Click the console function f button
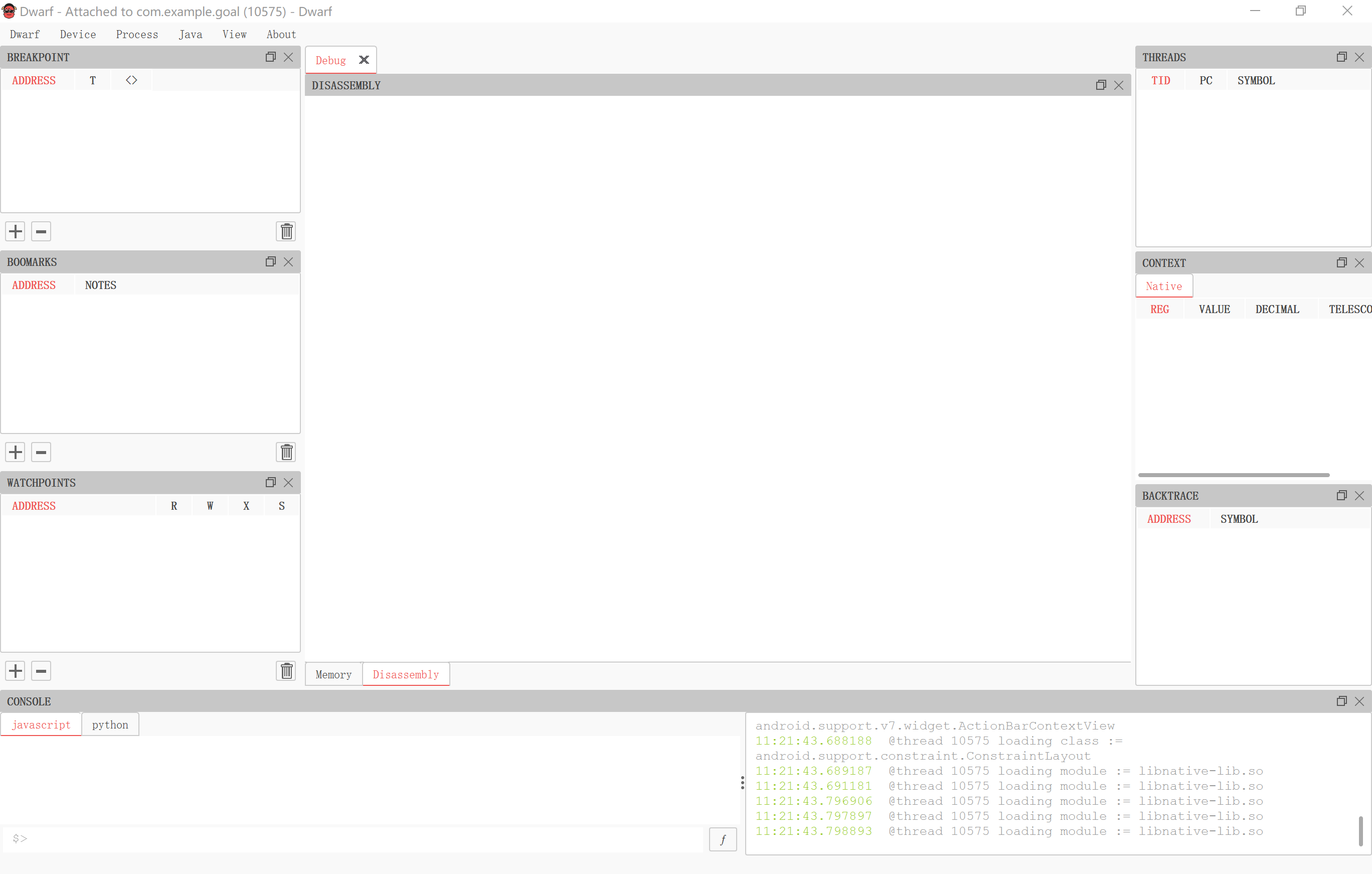 point(723,839)
